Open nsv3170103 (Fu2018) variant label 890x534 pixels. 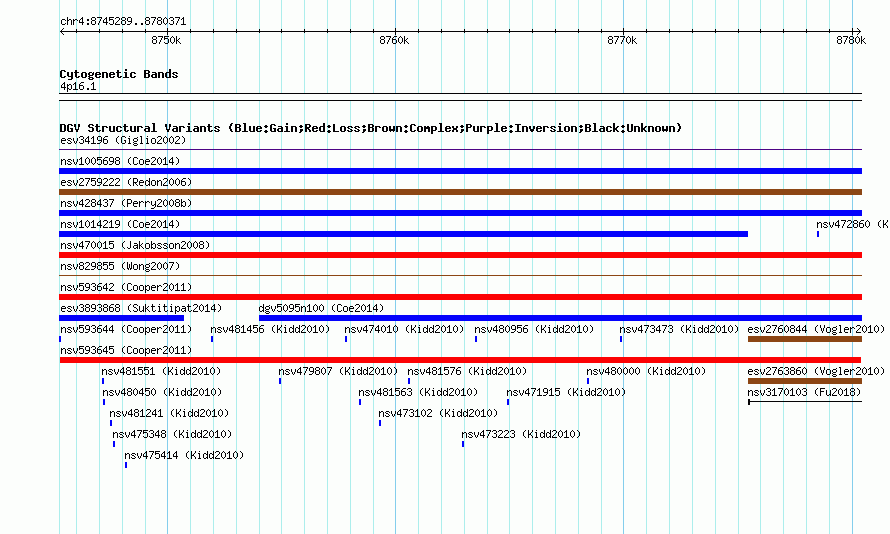[x=804, y=392]
